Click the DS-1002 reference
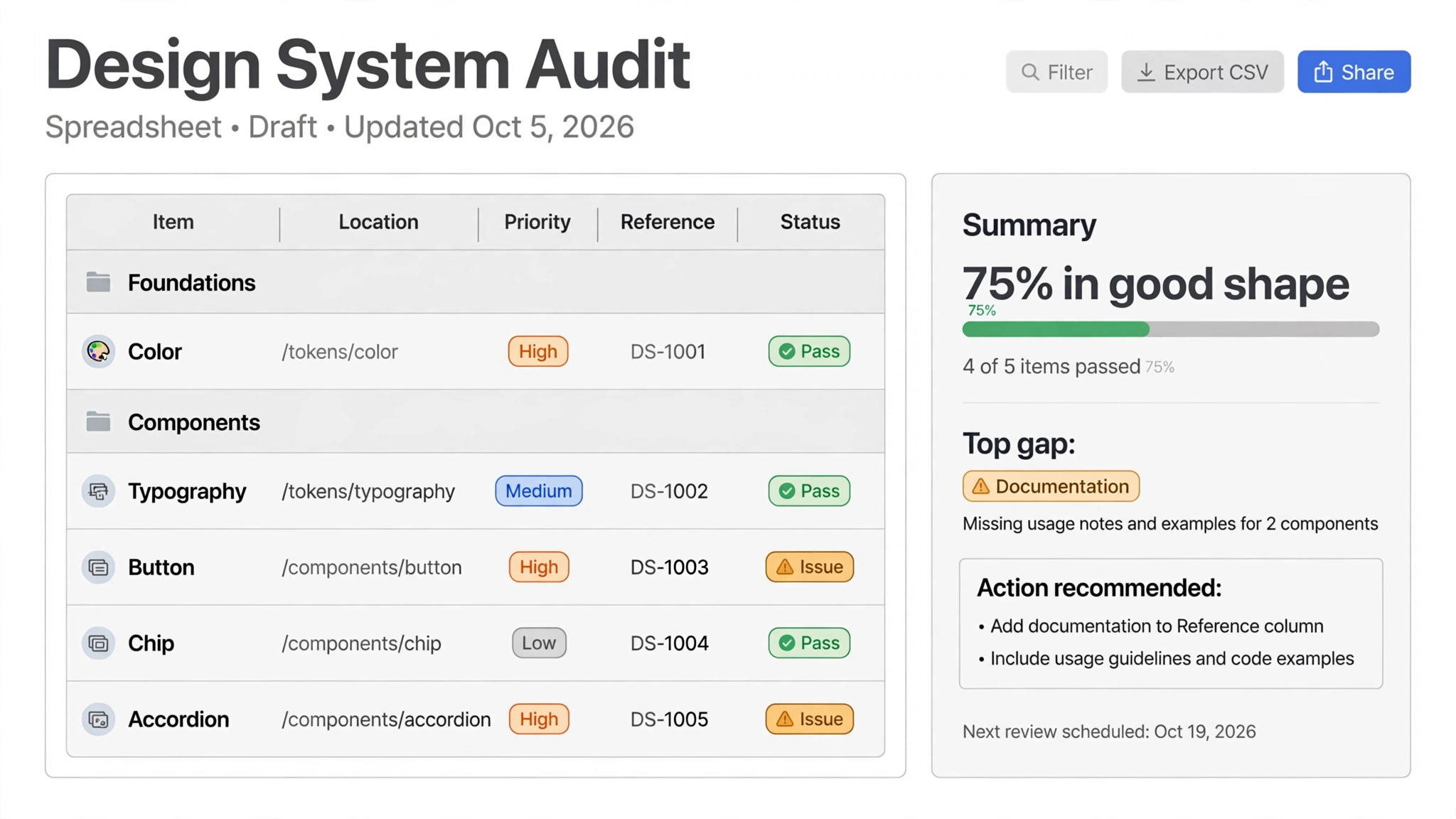 [x=669, y=491]
